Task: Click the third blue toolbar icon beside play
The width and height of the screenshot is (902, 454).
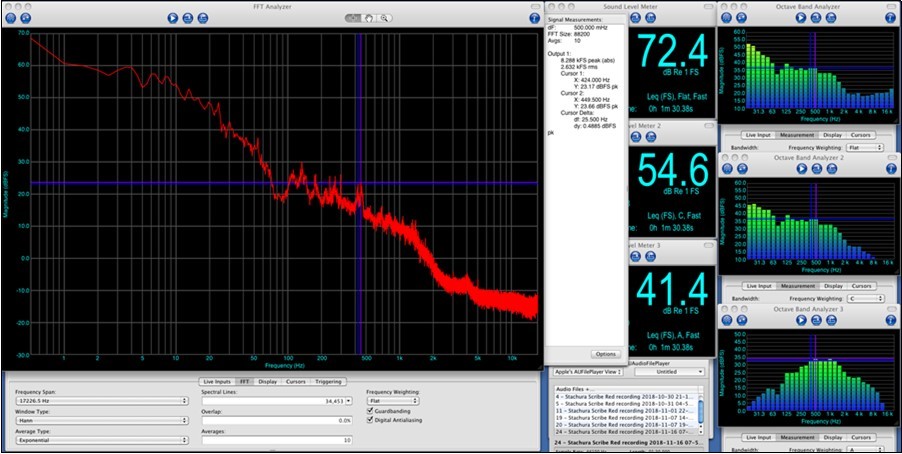Action: [203, 18]
